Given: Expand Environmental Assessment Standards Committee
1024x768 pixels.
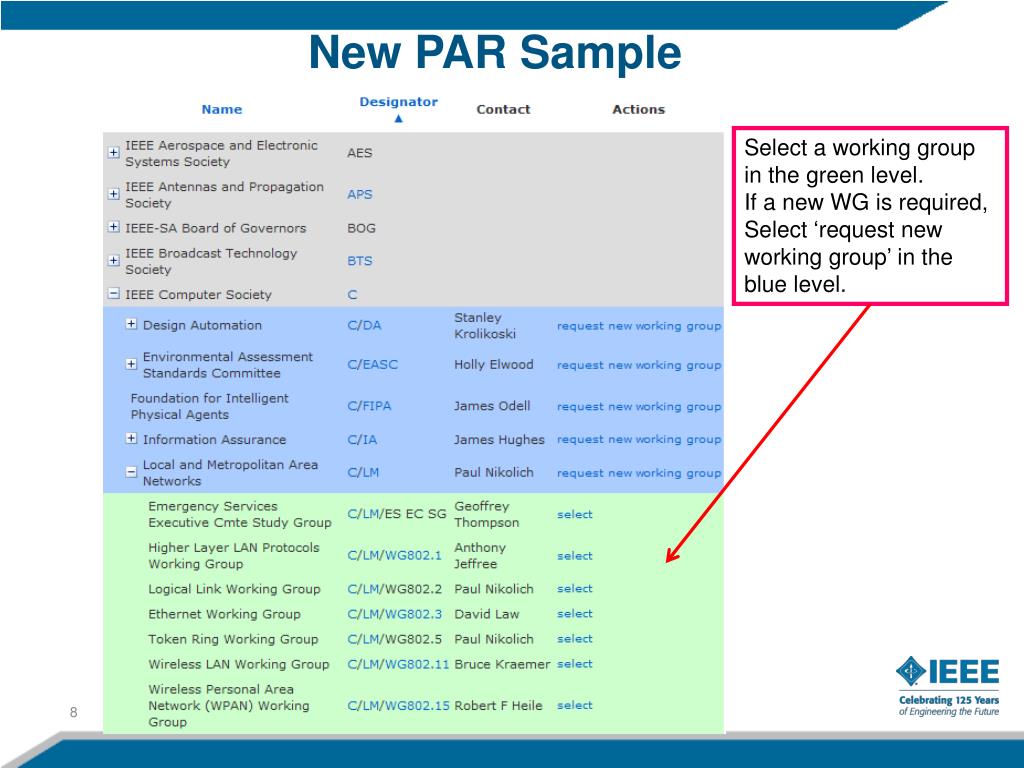Looking at the screenshot, I should 131,364.
